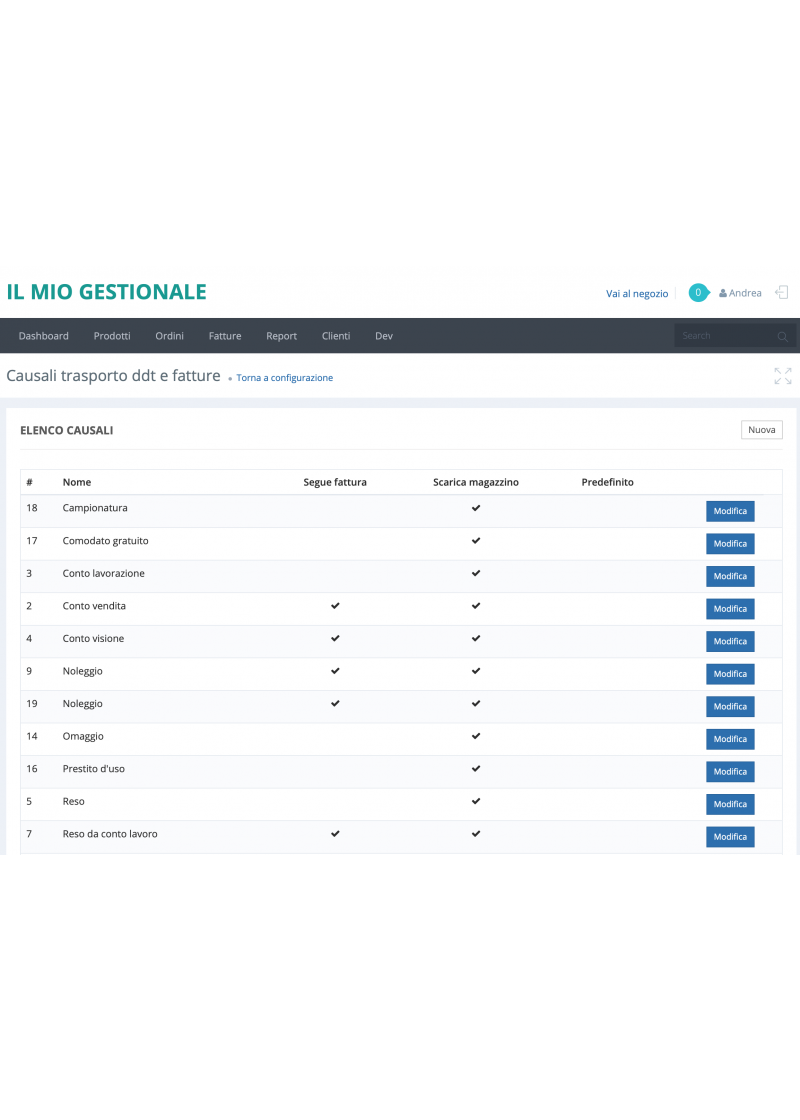Select the Conto visione name cell
This screenshot has height=1120, width=800.
[94, 639]
